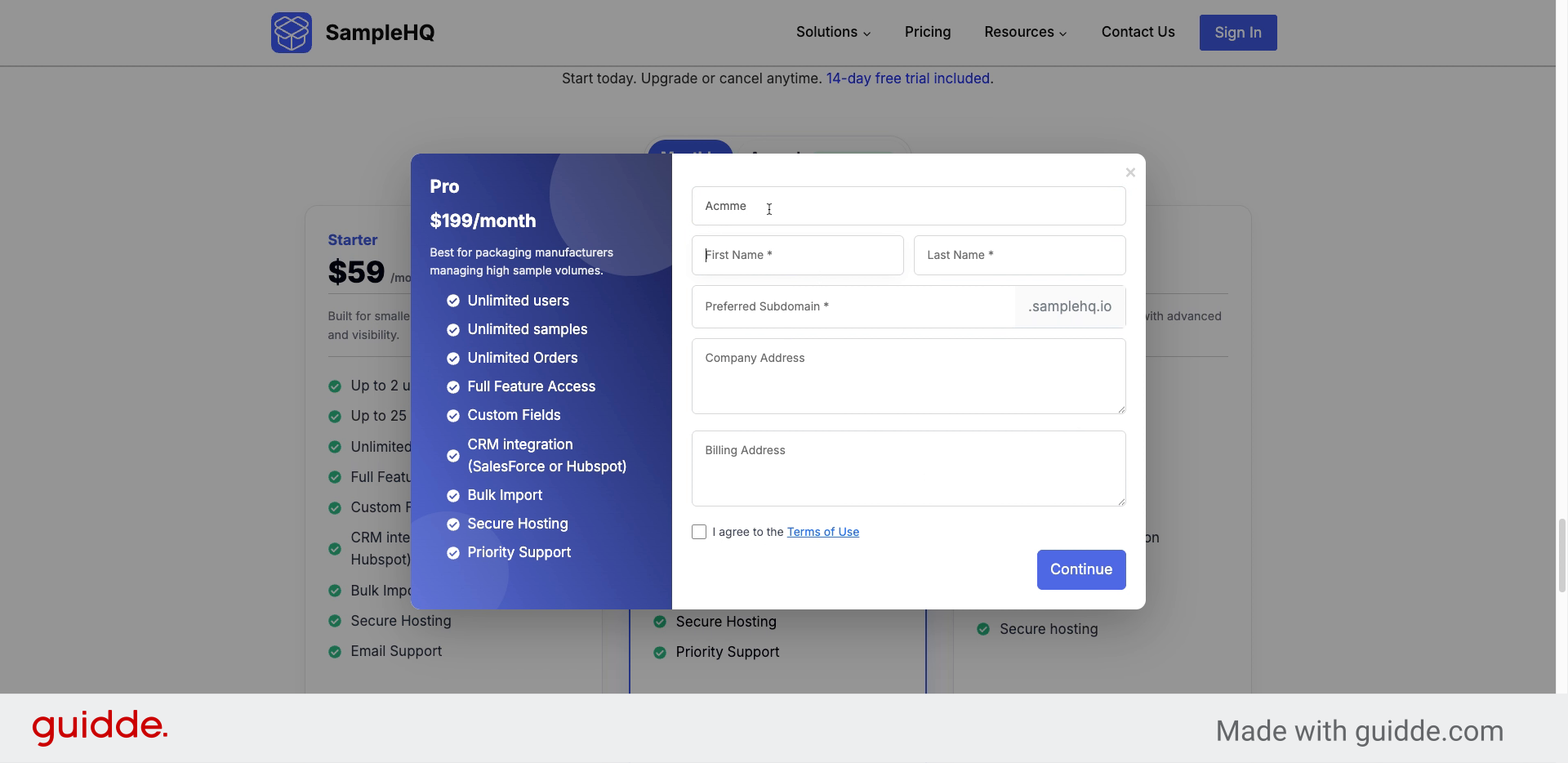Click the checkmark icon next to Bulk Import in Pro panel

pos(453,496)
